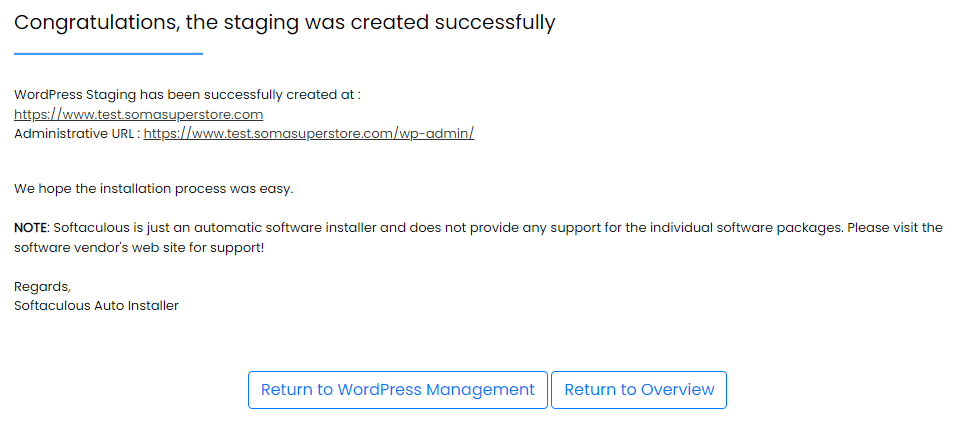
Task: Click Return to WordPress Management button
Action: click(398, 390)
